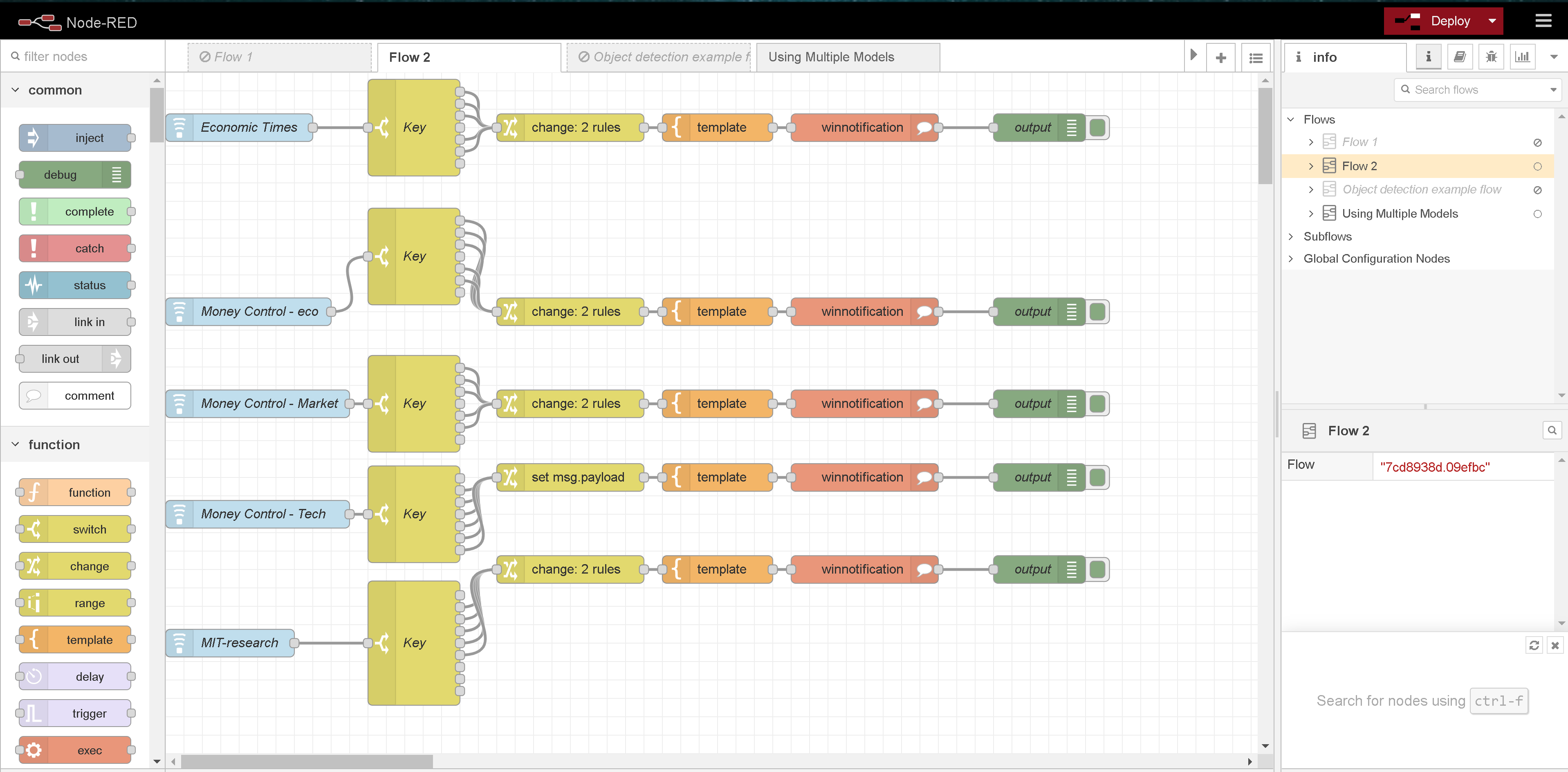Select the MIT-research feed node

click(230, 643)
